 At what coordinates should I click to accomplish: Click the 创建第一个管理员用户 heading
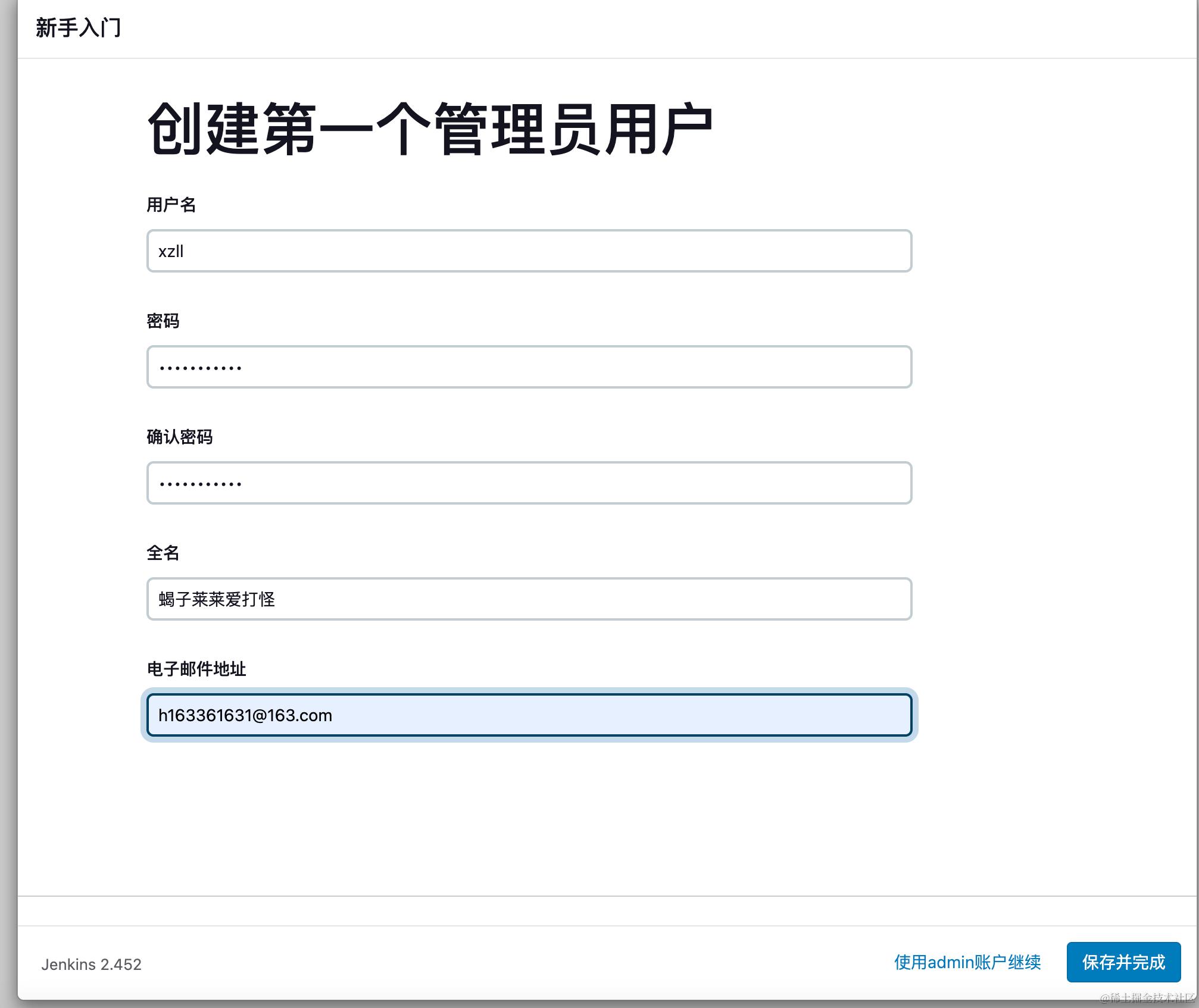pos(429,129)
